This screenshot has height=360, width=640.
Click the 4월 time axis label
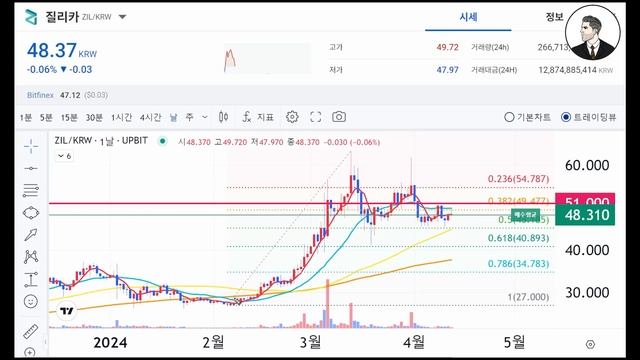click(x=414, y=342)
